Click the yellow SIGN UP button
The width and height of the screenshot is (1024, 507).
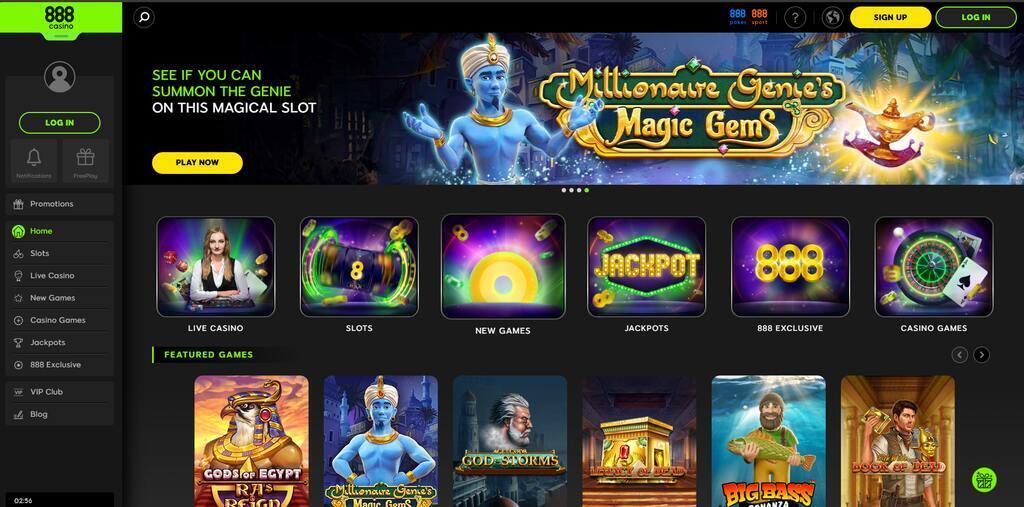click(x=890, y=18)
